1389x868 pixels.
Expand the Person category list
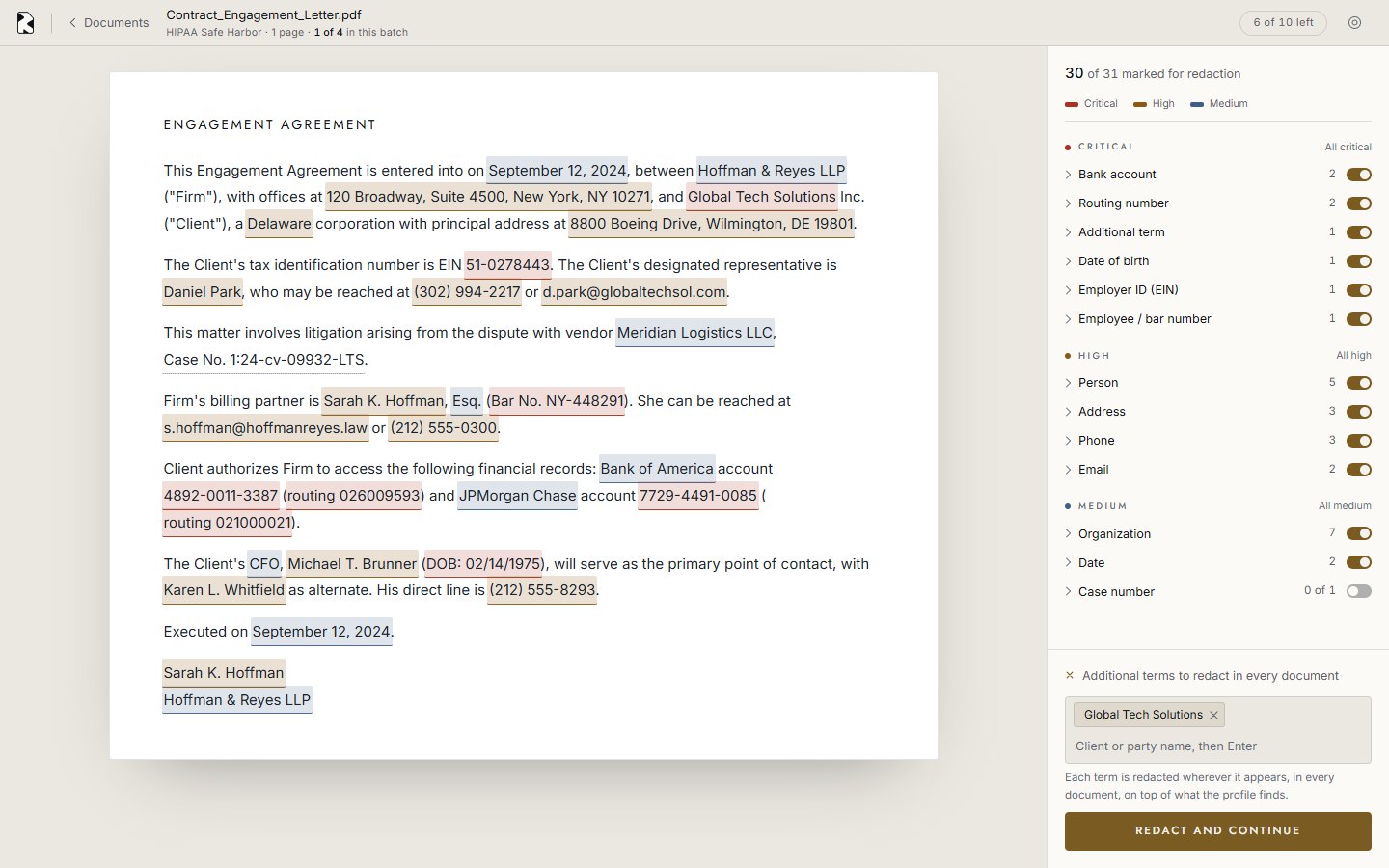pos(1069,383)
